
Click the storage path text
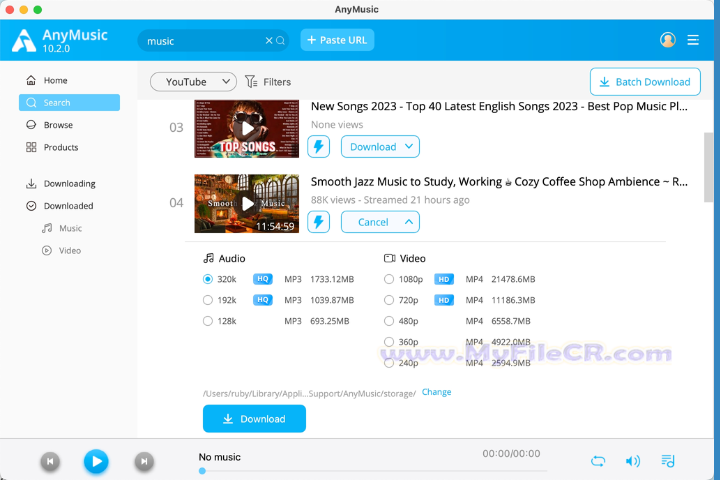[x=309, y=394]
